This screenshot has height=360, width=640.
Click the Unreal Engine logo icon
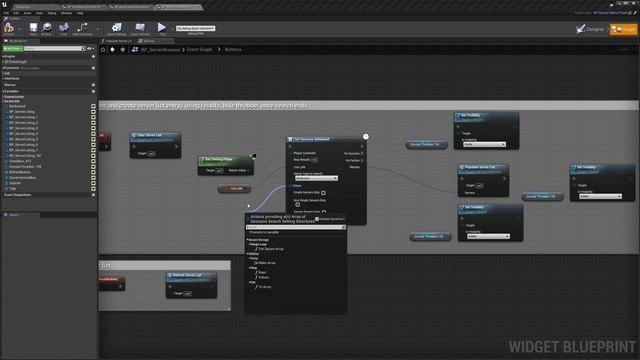click(x=4, y=4)
